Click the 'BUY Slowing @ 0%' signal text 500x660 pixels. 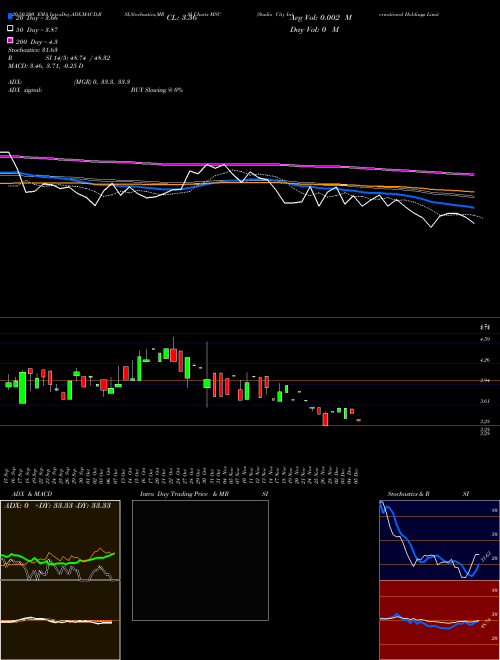(x=157, y=90)
